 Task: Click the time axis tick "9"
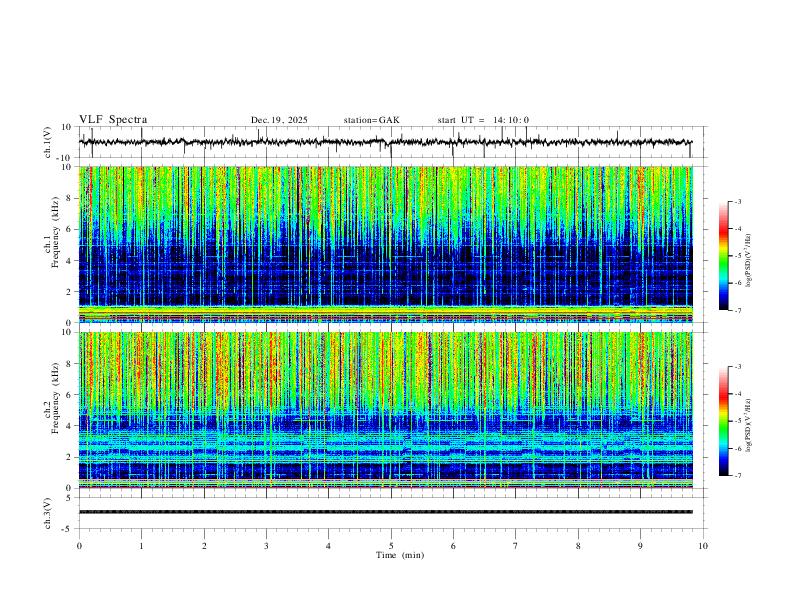point(640,546)
